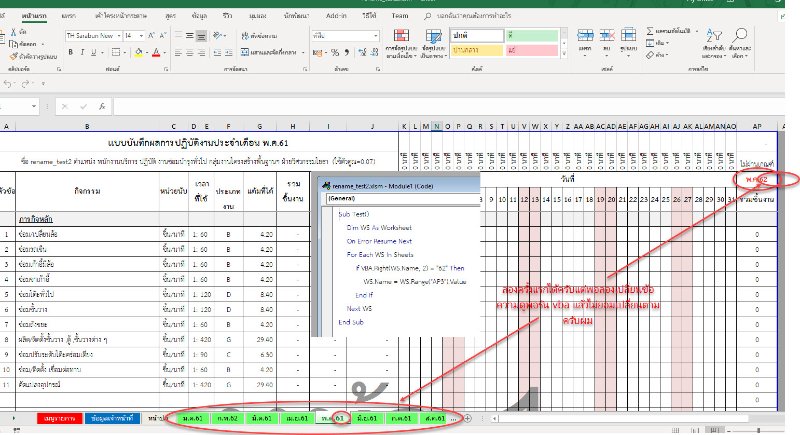Open the Add-in ribbon tab
Screen dimensions: 800x435
pos(337,17)
